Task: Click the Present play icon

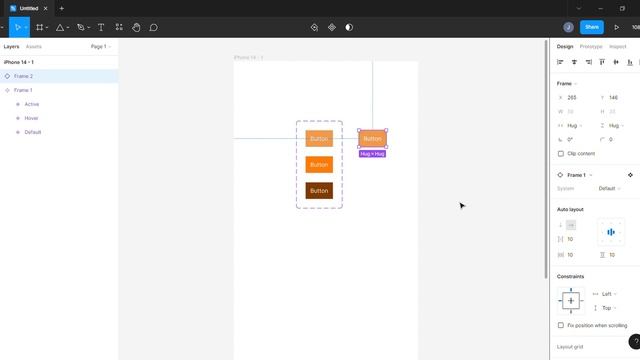Action: [616, 27]
